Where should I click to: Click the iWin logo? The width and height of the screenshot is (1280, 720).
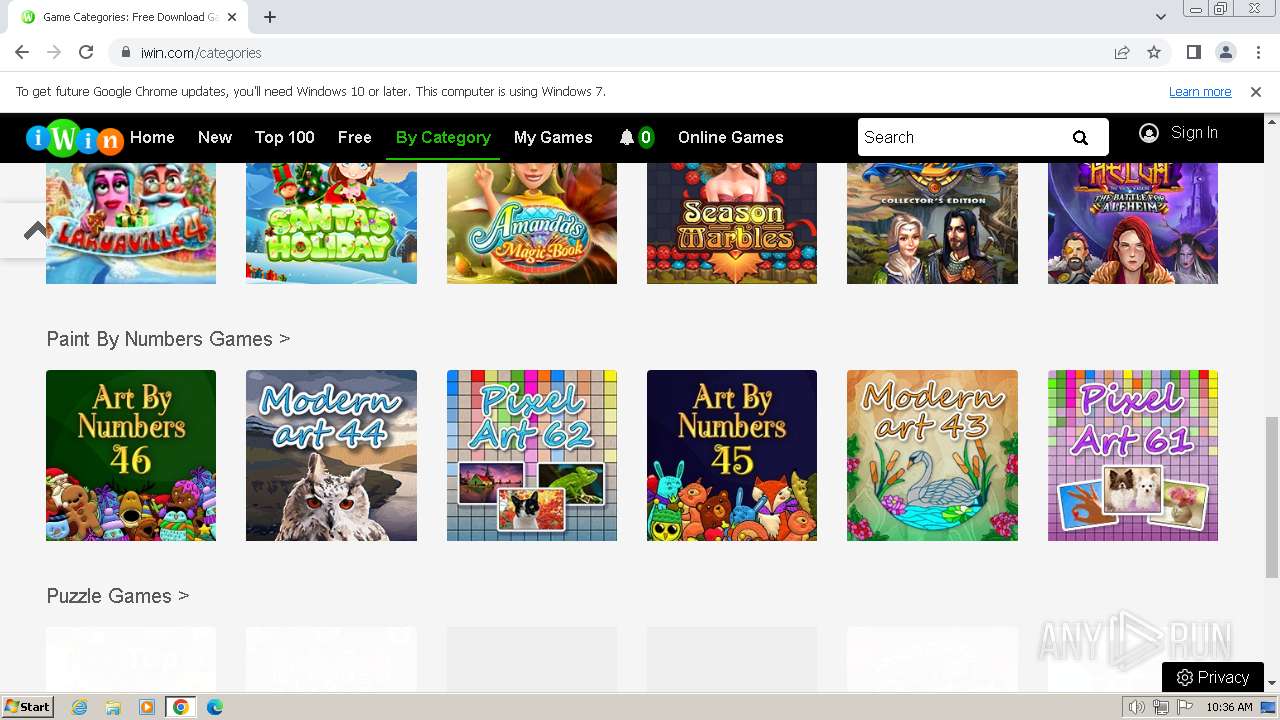tap(74, 138)
